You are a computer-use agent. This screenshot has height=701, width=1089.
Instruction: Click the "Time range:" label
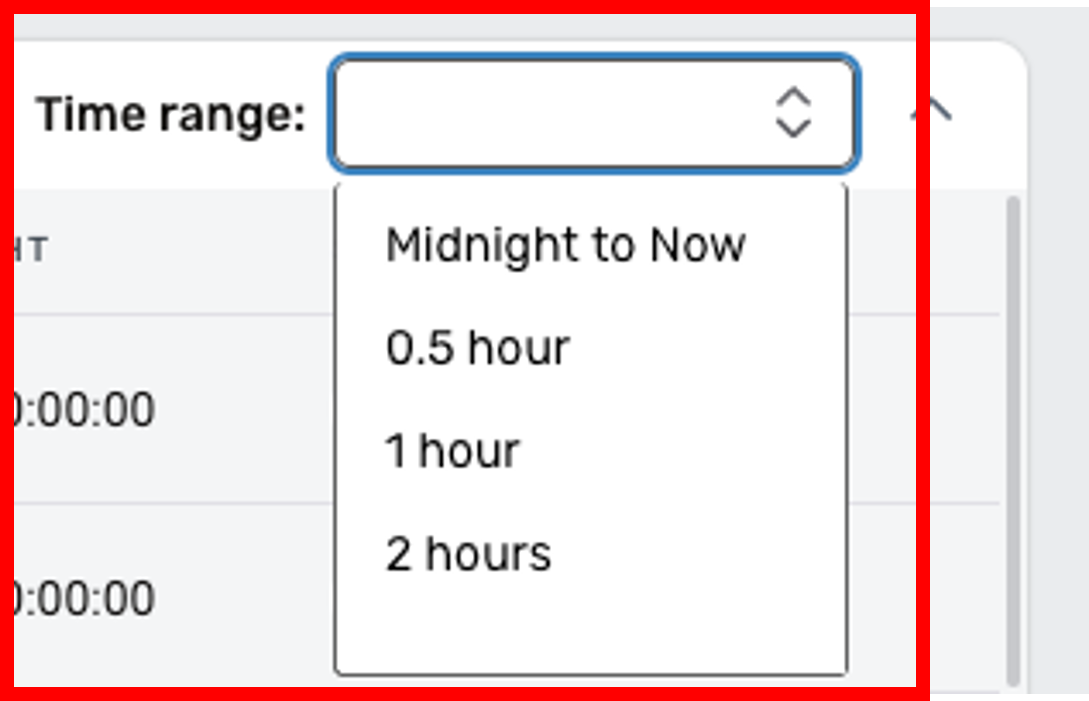click(x=170, y=115)
